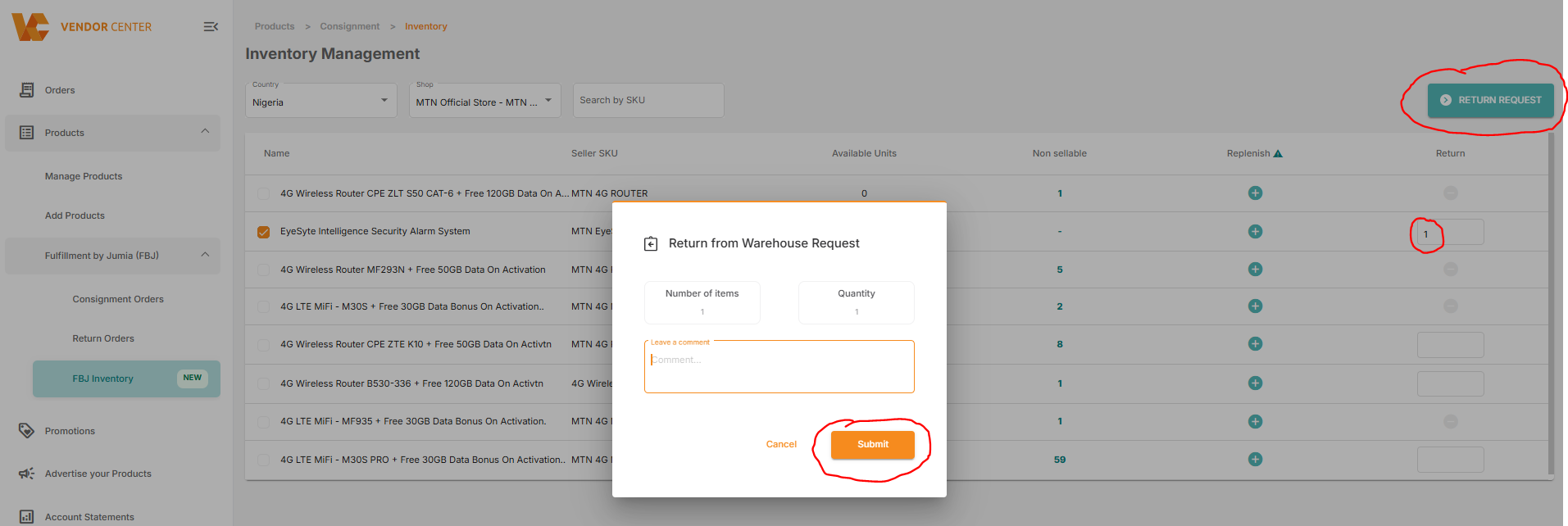This screenshot has width=1568, height=526.
Task: Click replenish plus for CPE ZTE K10 router
Action: tap(1255, 344)
